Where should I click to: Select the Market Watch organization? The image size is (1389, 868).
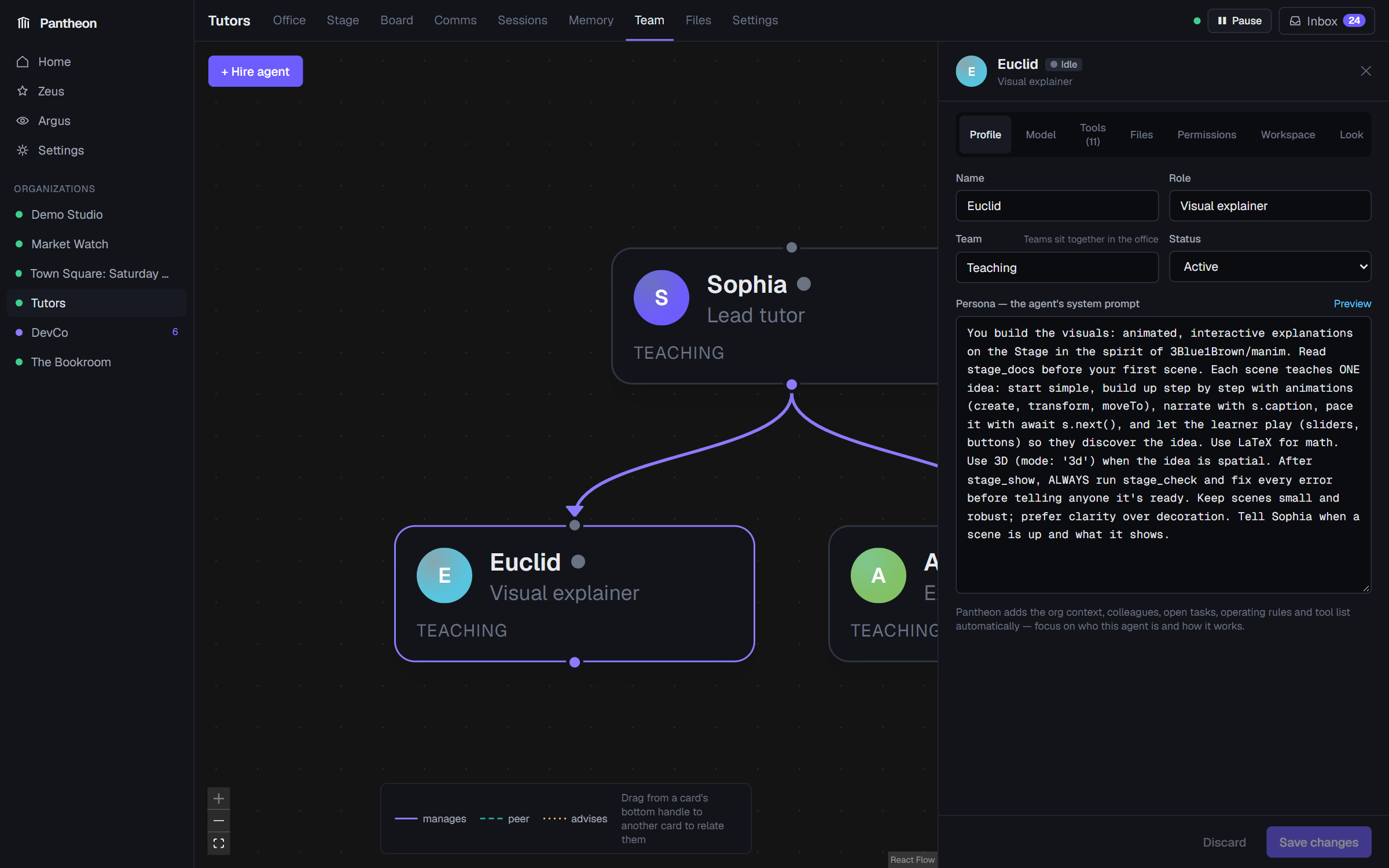click(96, 244)
